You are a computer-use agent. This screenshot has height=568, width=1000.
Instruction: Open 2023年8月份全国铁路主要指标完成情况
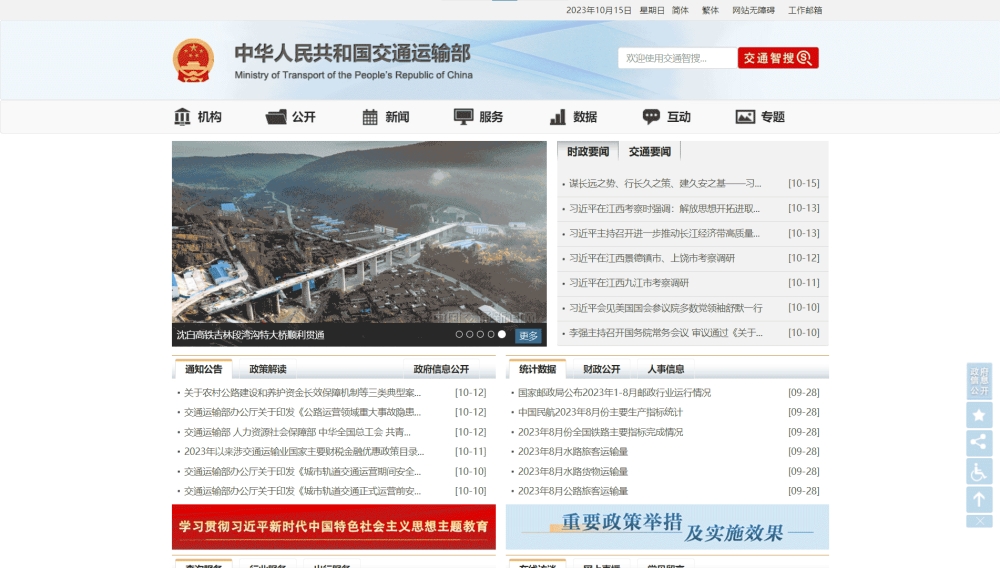600,432
